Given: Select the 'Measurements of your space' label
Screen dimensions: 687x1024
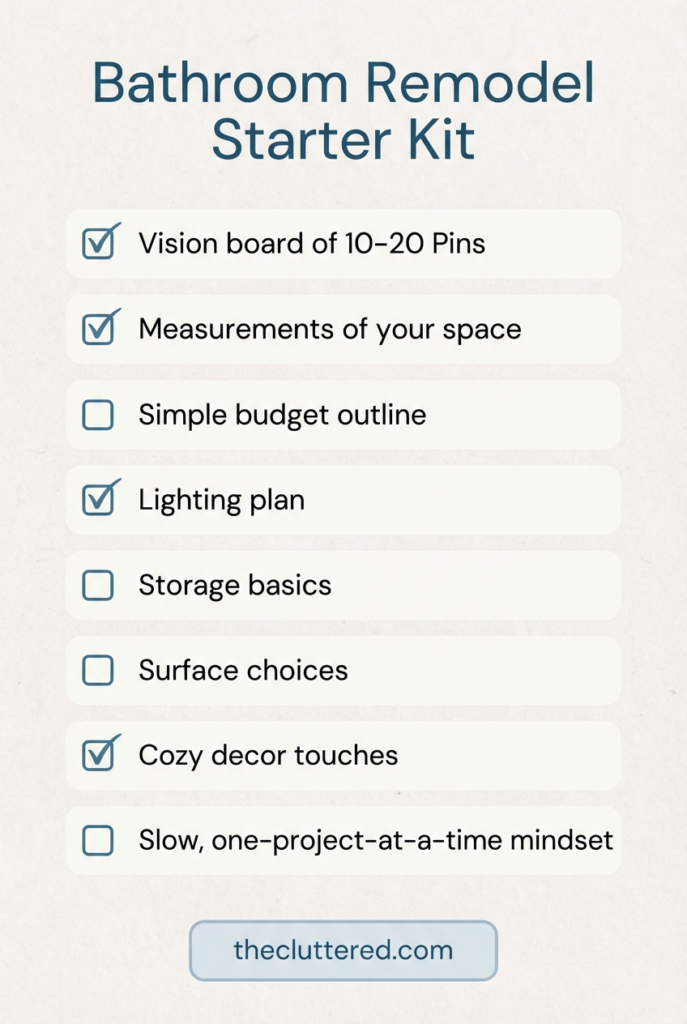Looking at the screenshot, I should tap(329, 329).
